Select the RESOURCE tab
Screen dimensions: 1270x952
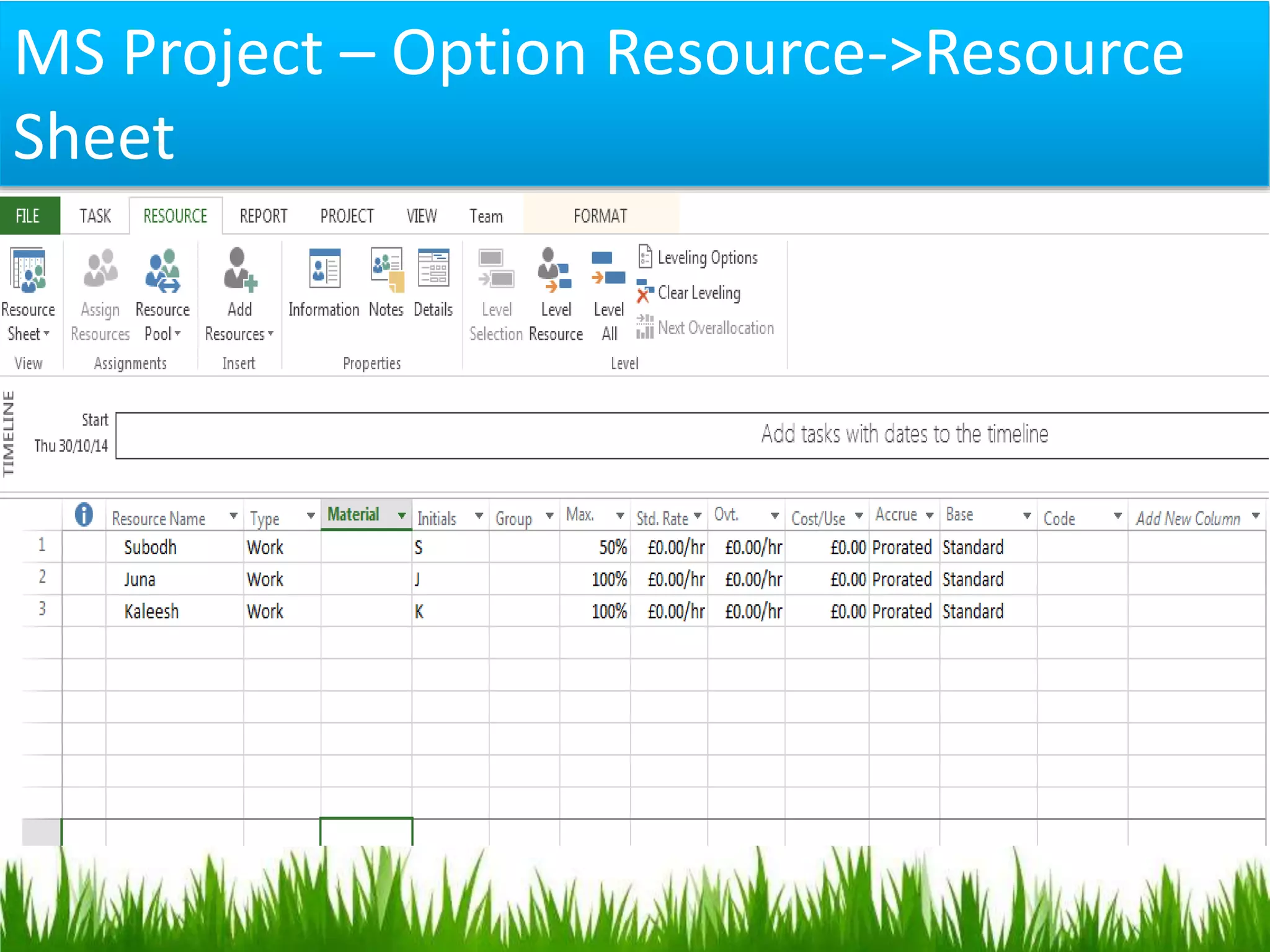tap(175, 216)
